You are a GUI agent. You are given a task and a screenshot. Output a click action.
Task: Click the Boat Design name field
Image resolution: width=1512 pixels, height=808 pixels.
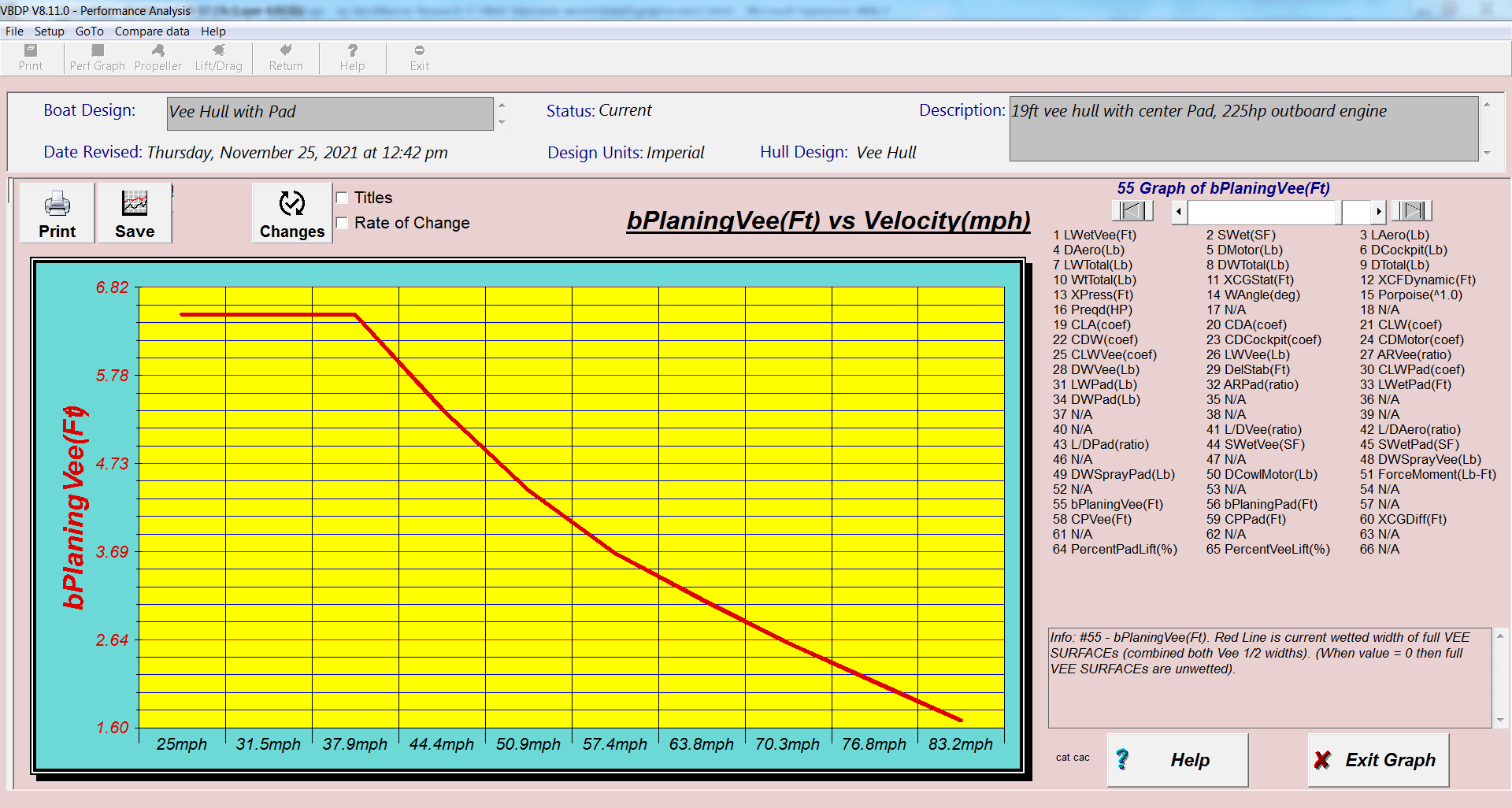[330, 113]
